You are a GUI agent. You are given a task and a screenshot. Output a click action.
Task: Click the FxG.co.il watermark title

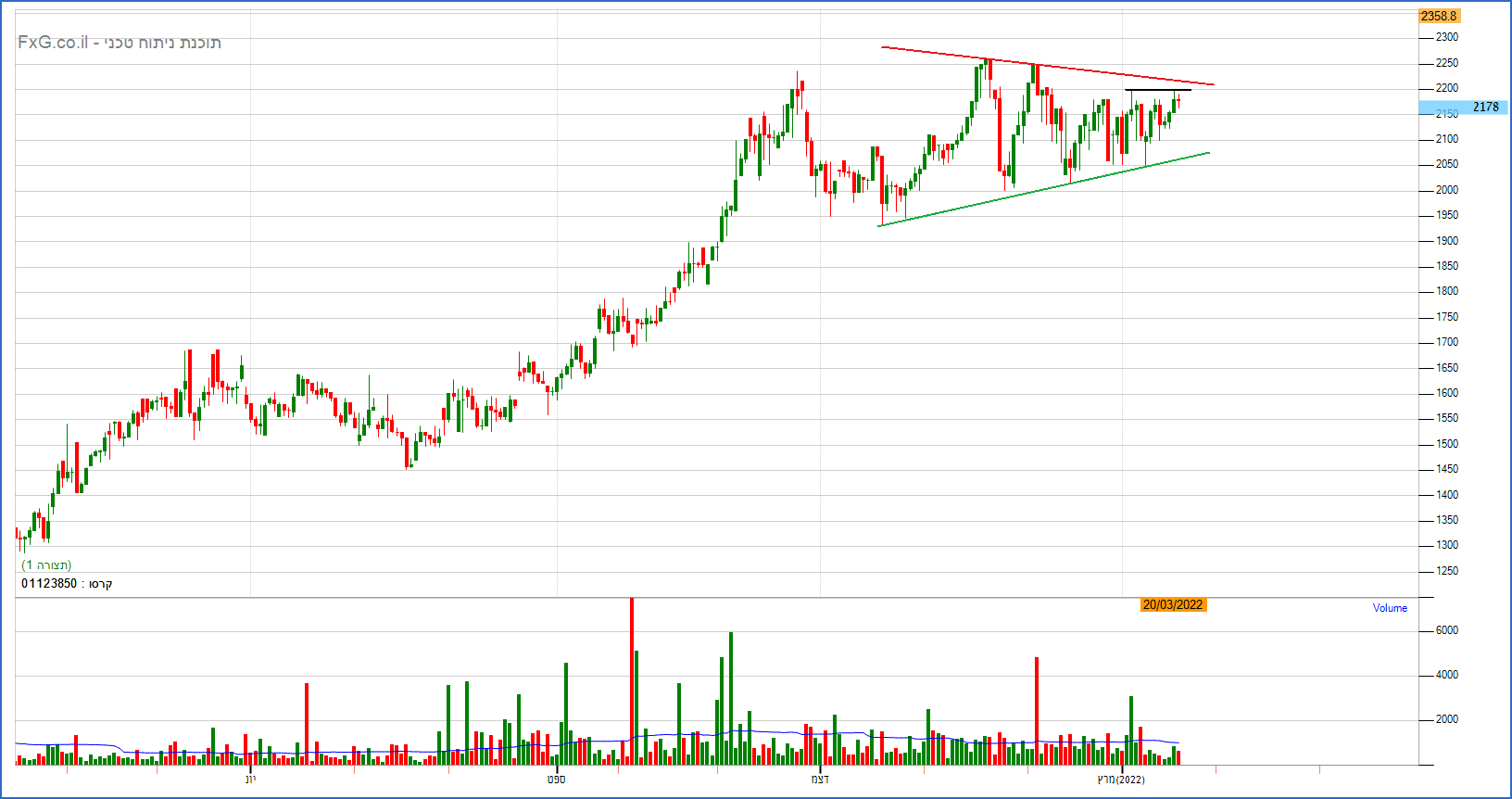[x=120, y=43]
